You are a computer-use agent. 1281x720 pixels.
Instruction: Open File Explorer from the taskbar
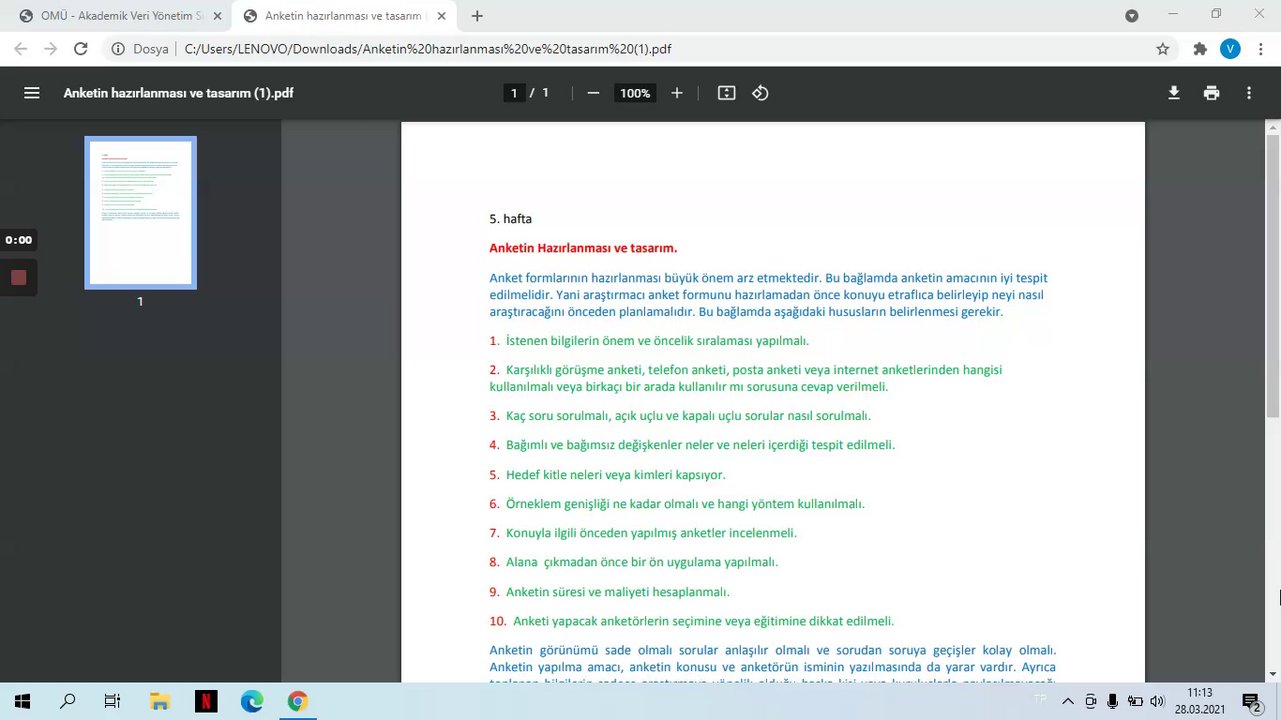pos(159,701)
